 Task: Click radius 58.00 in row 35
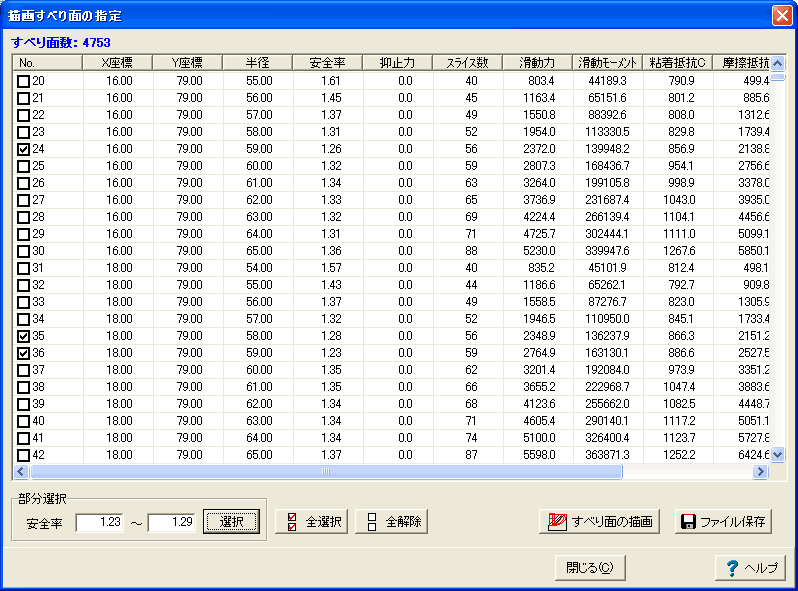pos(259,336)
